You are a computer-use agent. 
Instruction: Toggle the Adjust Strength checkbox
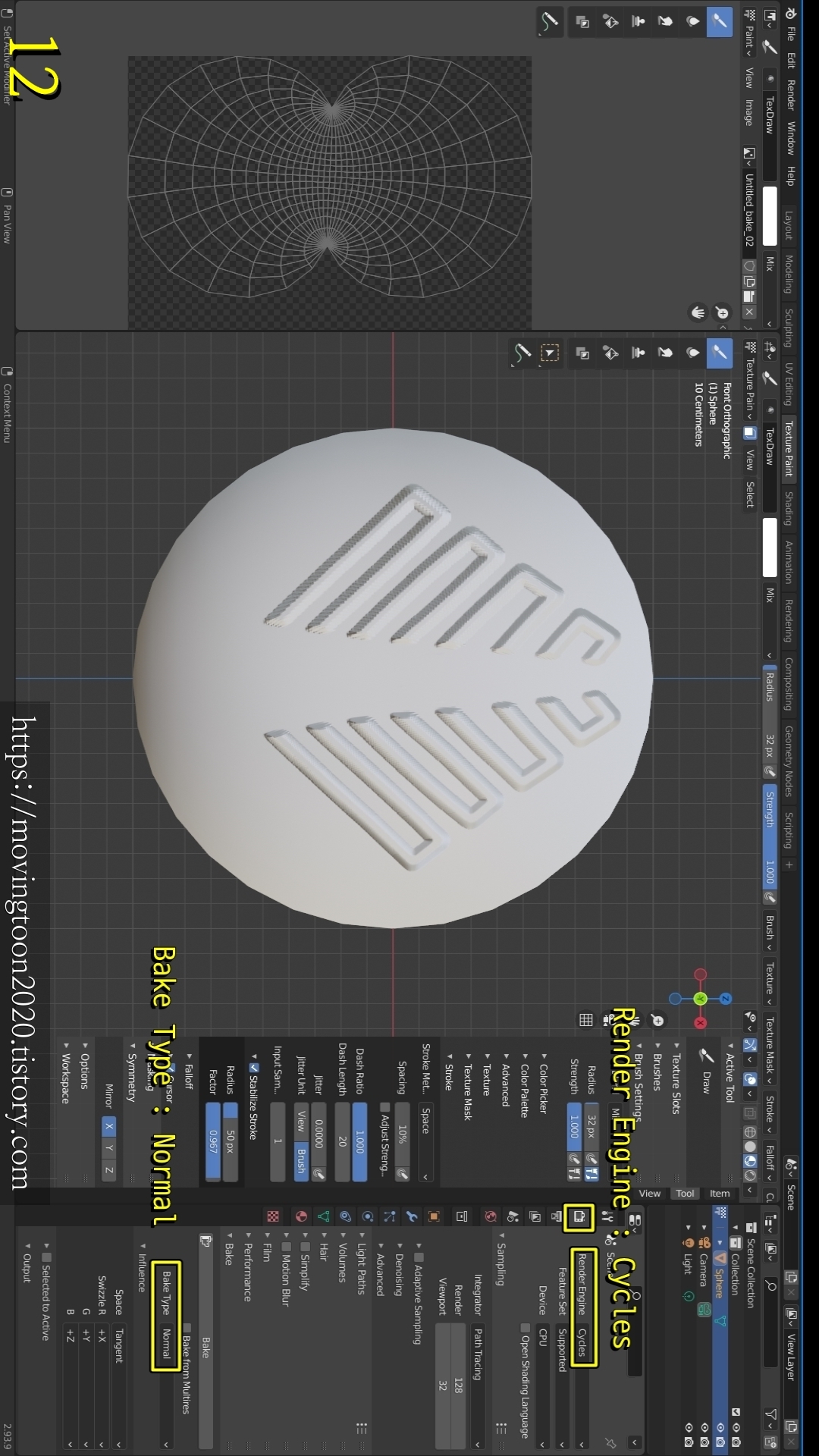click(384, 1107)
